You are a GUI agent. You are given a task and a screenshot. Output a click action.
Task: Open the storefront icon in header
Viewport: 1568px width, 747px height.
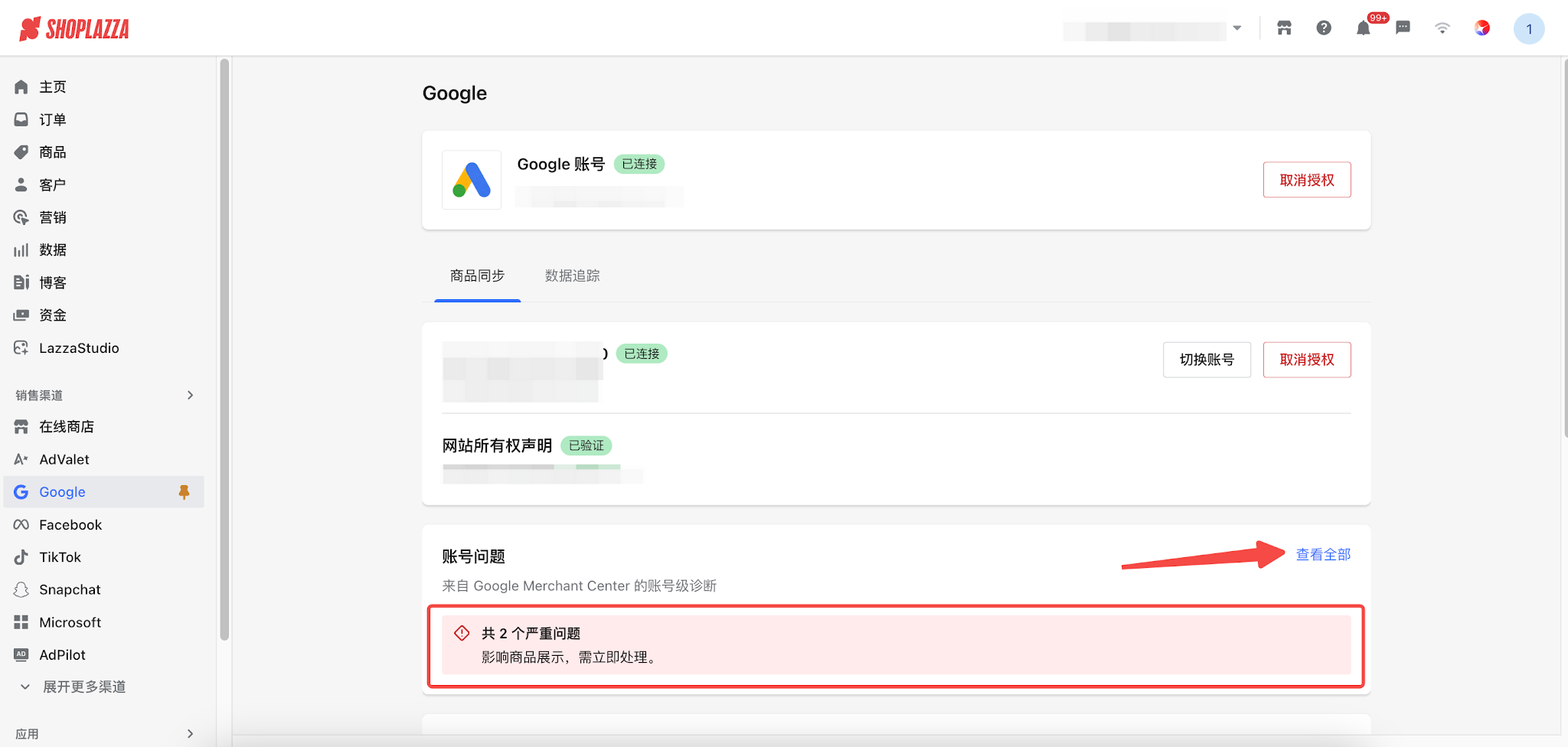1284,28
